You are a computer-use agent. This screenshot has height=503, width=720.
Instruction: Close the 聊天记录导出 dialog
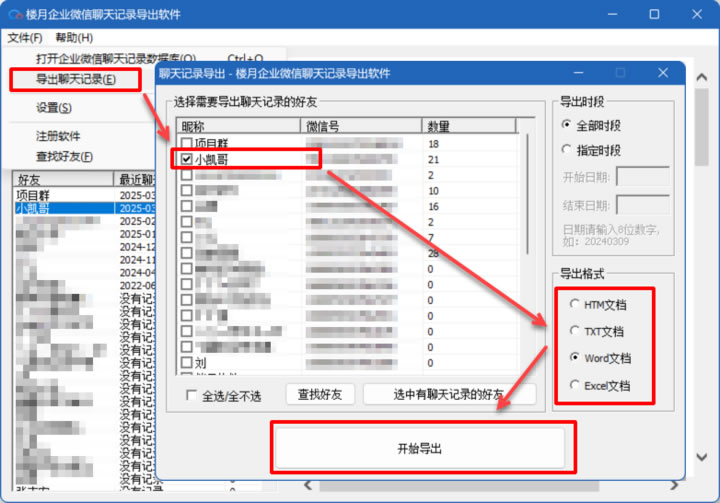[663, 73]
